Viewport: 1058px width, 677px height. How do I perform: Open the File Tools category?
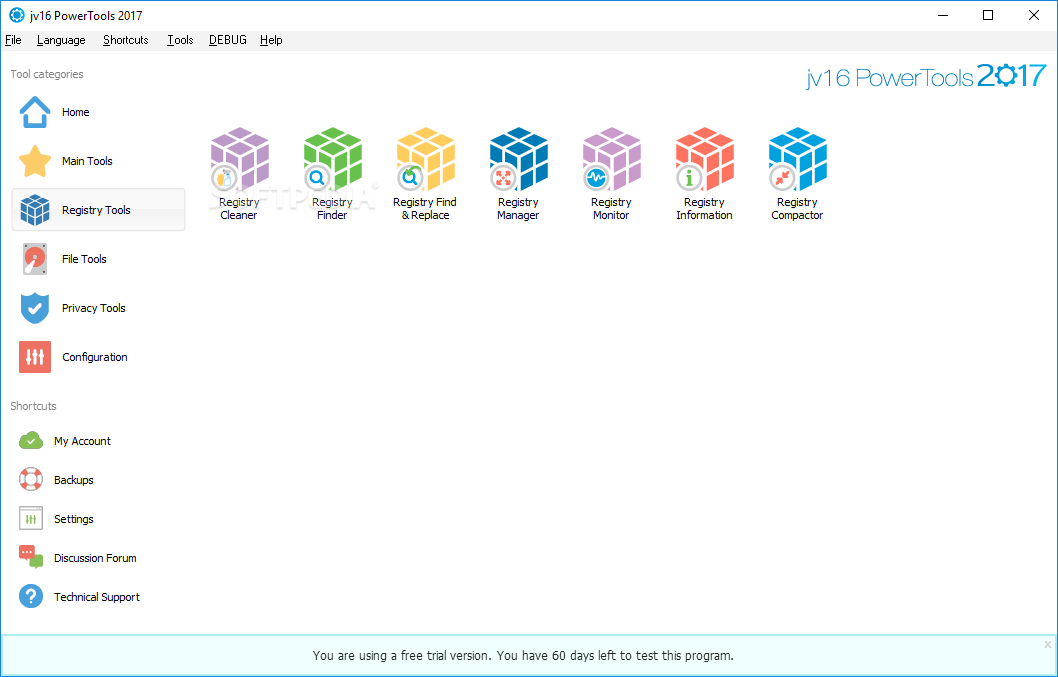click(x=99, y=259)
